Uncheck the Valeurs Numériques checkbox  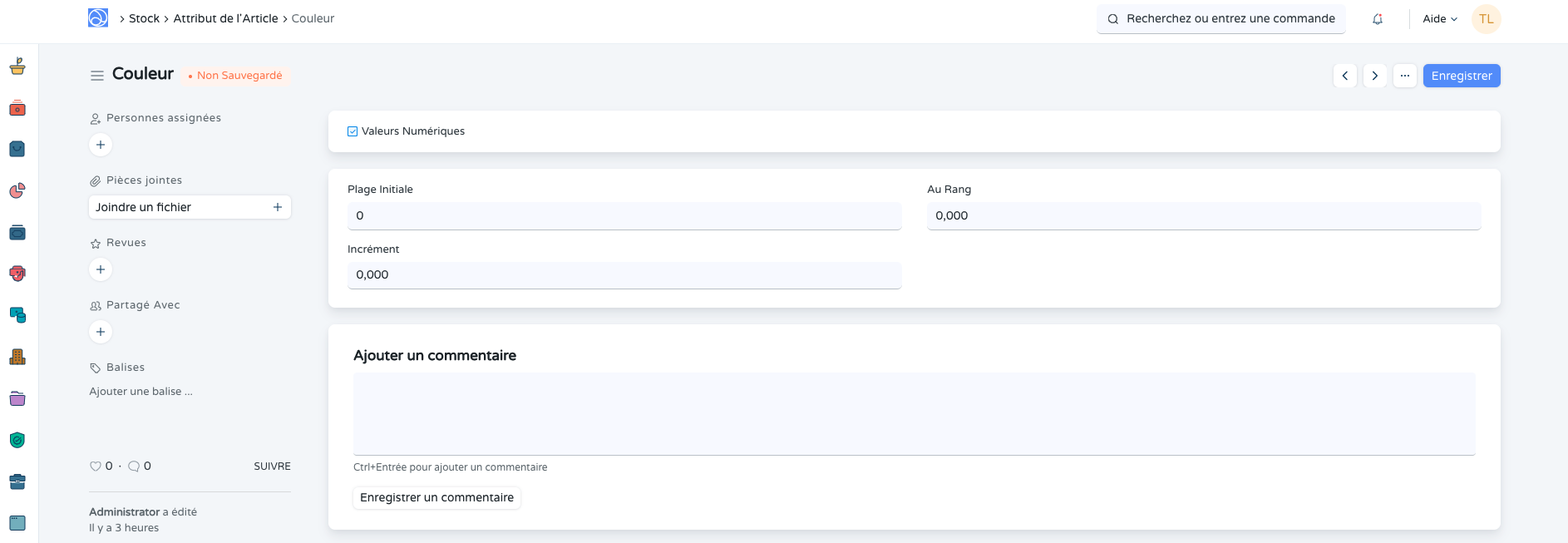[353, 131]
